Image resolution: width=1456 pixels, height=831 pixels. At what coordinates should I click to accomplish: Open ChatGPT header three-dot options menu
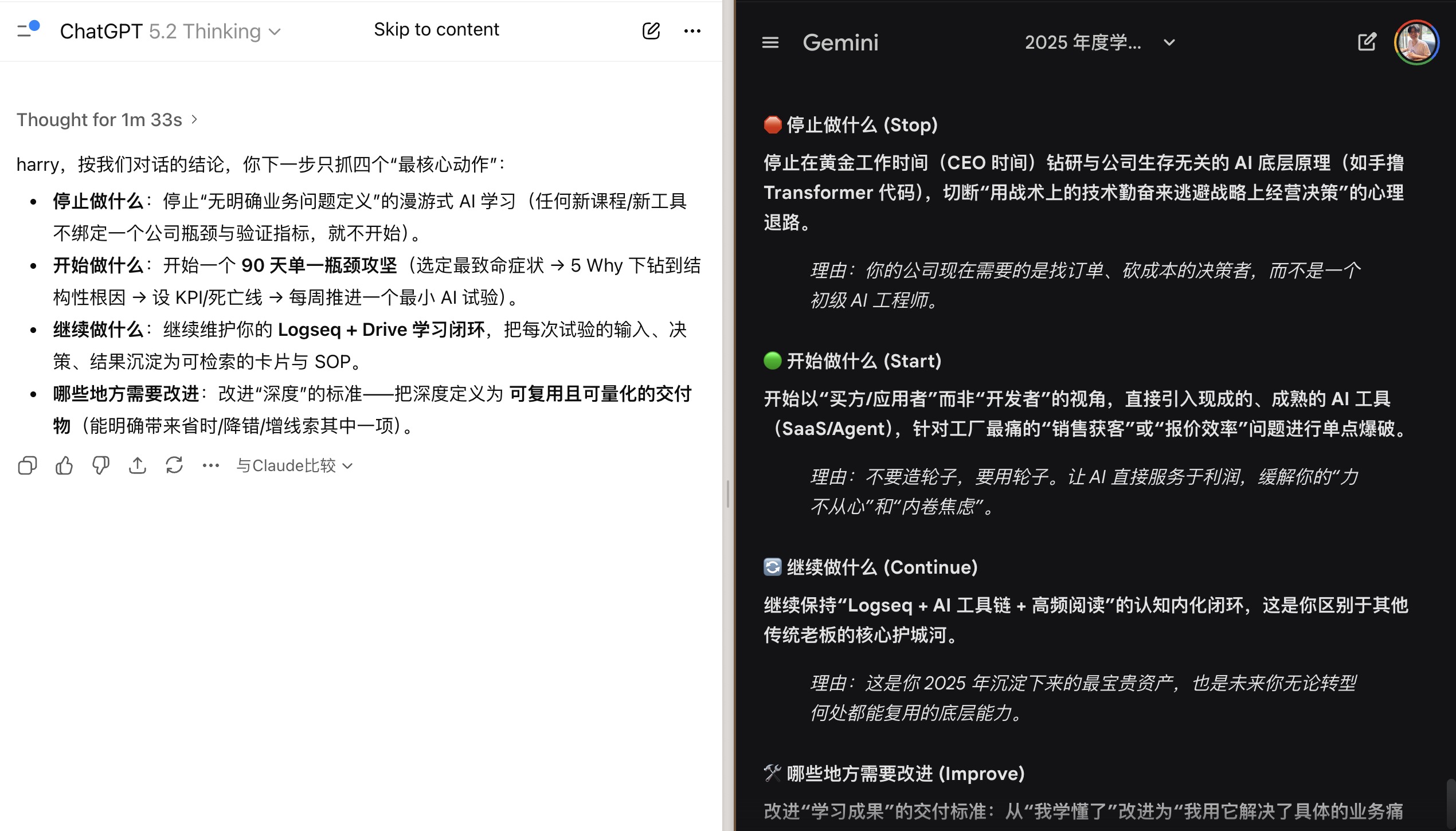[x=692, y=30]
